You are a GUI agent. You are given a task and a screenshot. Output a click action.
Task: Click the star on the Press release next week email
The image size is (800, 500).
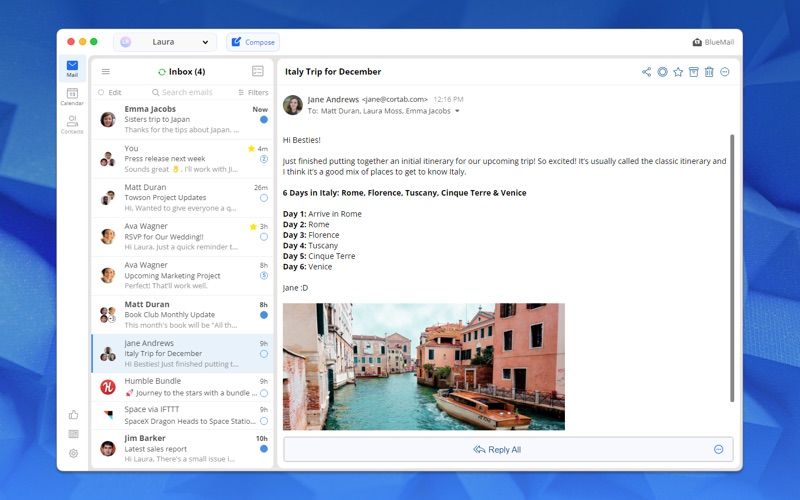pyautogui.click(x=251, y=148)
